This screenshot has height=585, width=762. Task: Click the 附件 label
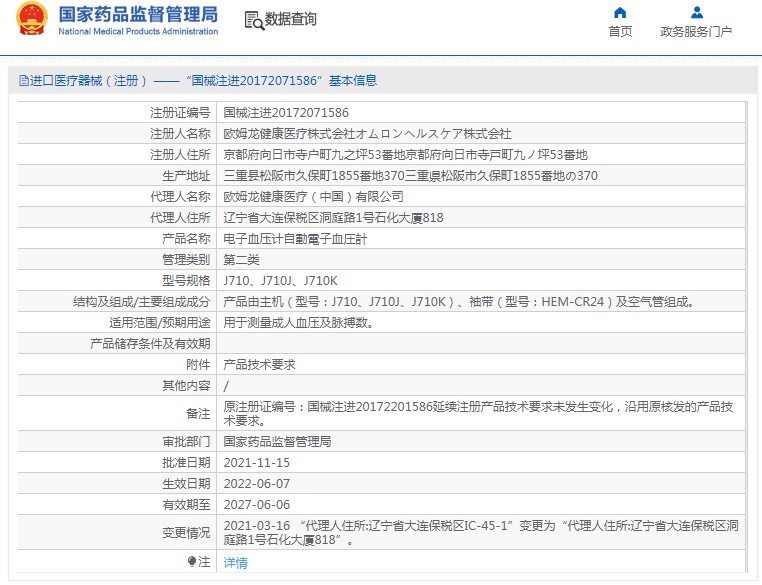[198, 364]
